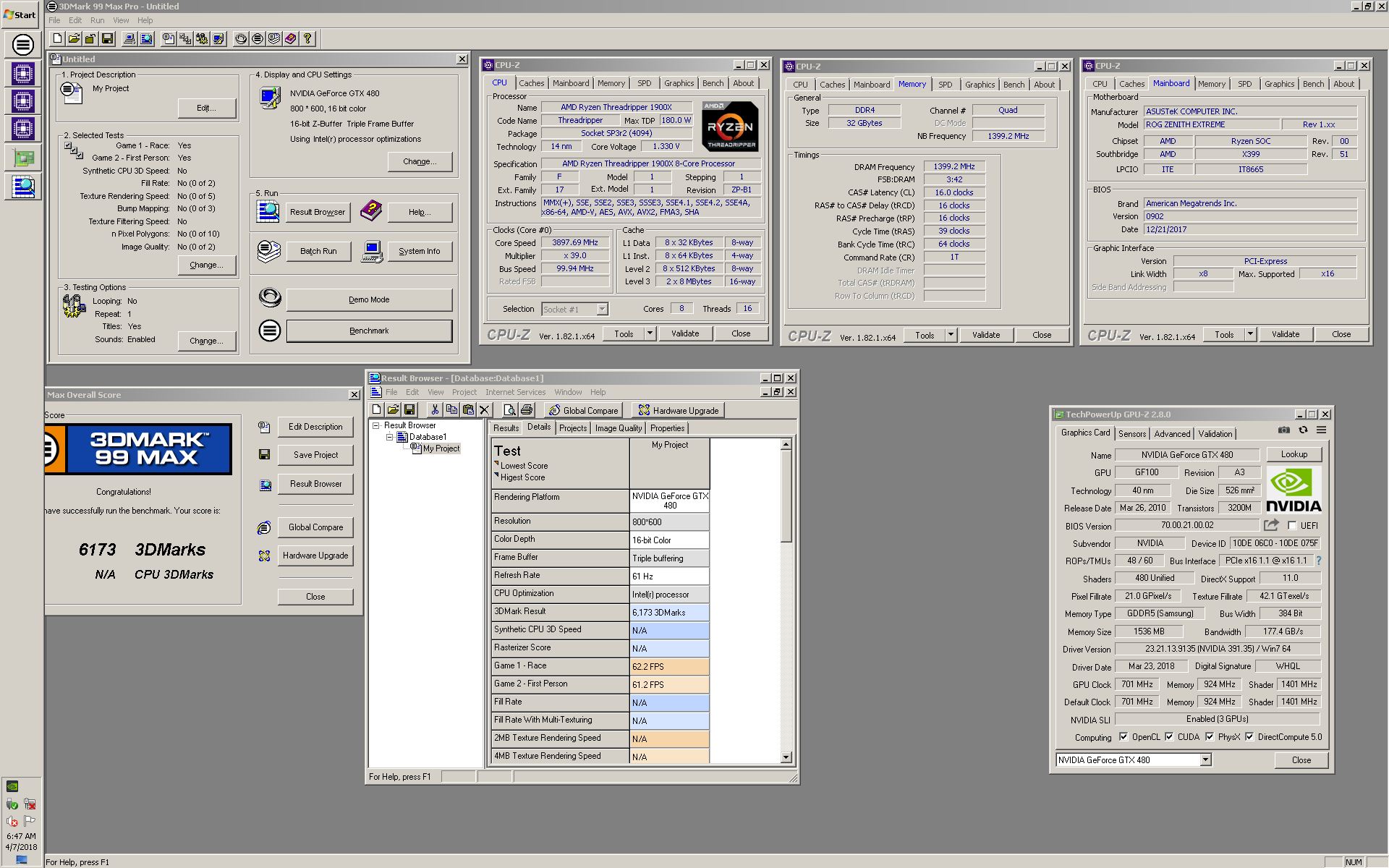1389x868 pixels.
Task: Click GPU-Z screenshot camera icon
Action: pyautogui.click(x=1284, y=430)
